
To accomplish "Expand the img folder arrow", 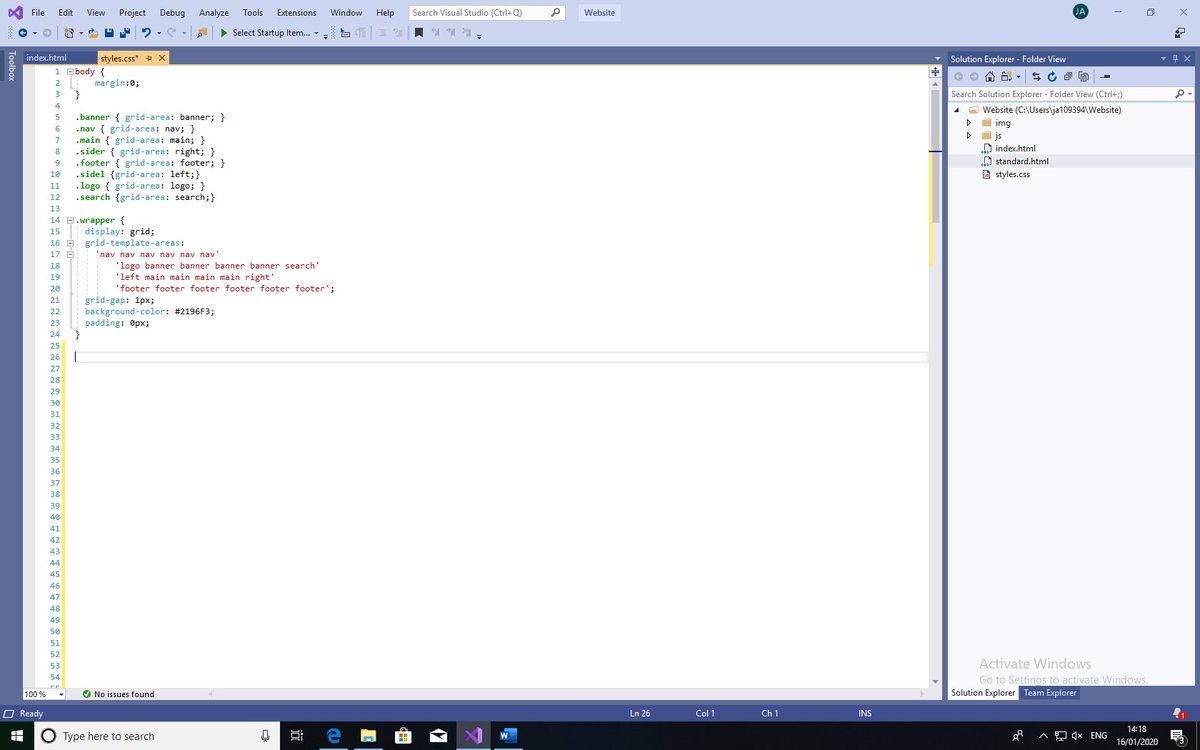I will click(x=969, y=123).
